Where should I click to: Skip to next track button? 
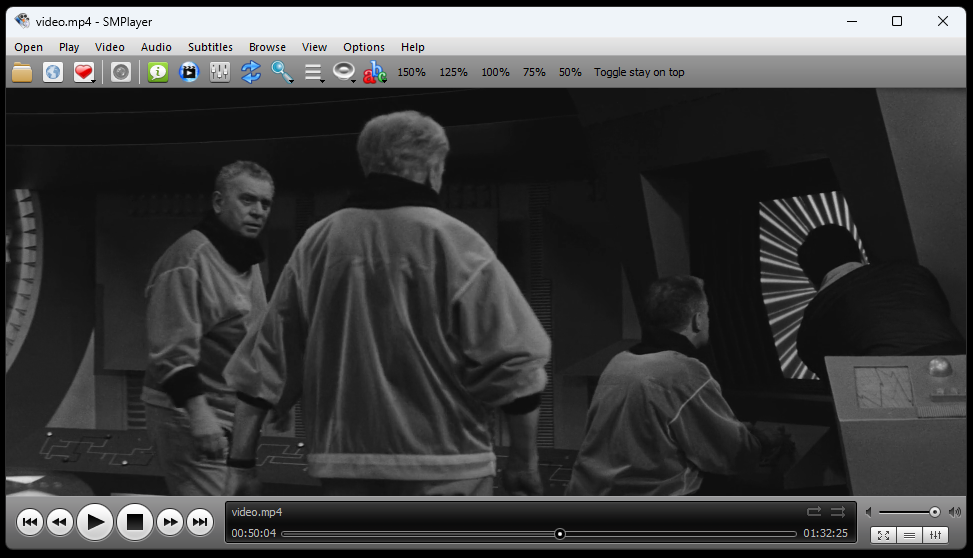(200, 522)
